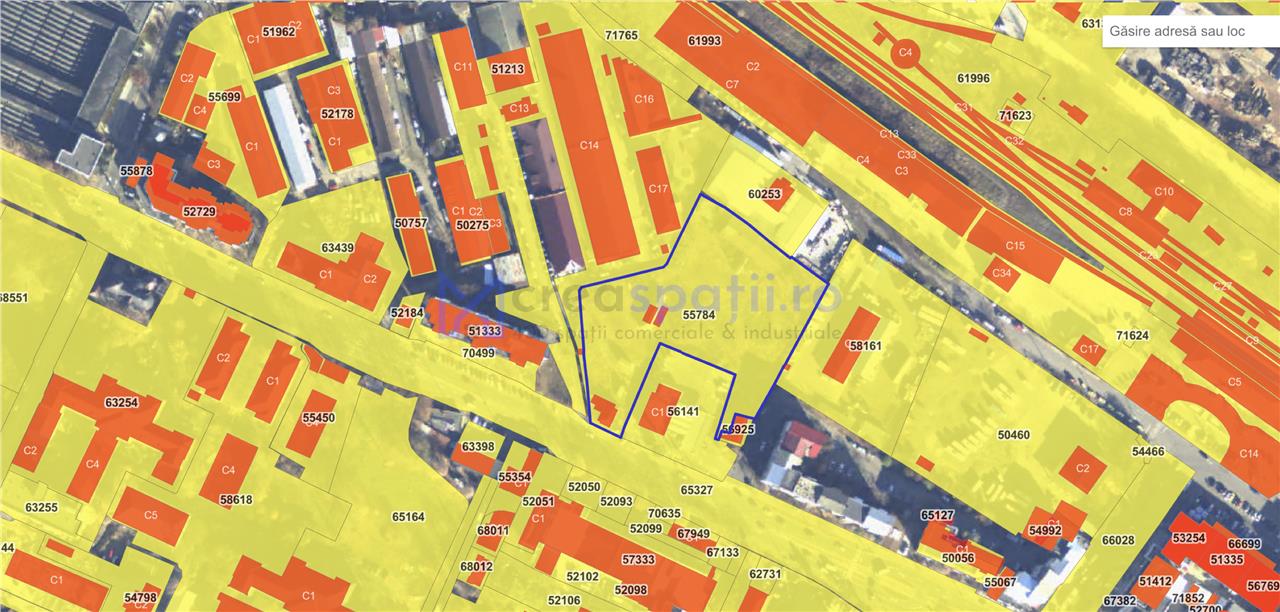Select building C11
1280x612 pixels.
pyautogui.click(x=463, y=67)
